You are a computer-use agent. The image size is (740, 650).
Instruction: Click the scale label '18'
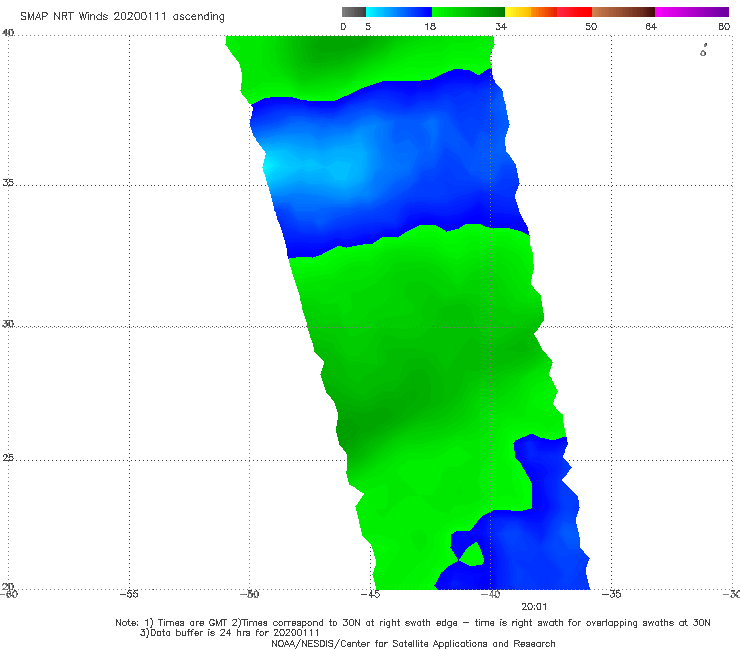click(430, 26)
